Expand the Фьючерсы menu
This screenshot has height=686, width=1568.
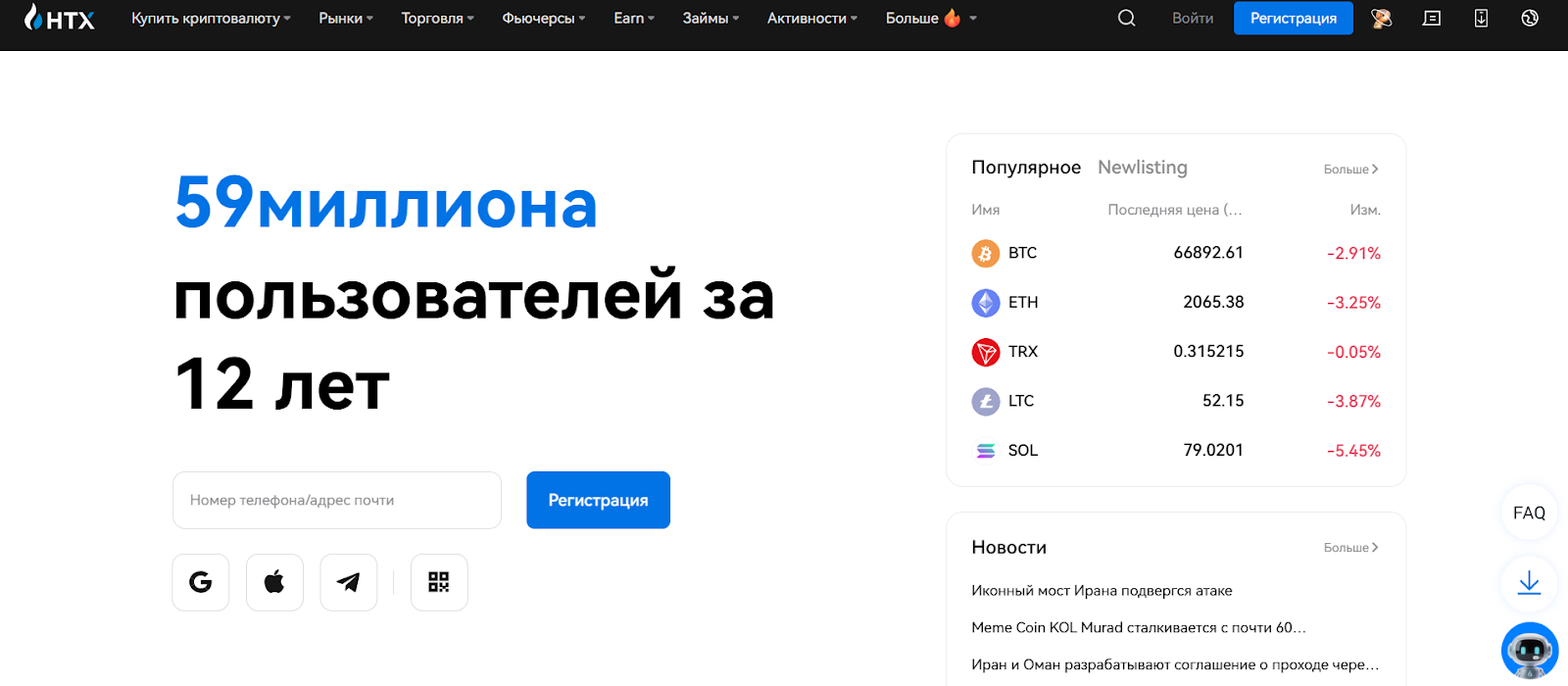544,18
